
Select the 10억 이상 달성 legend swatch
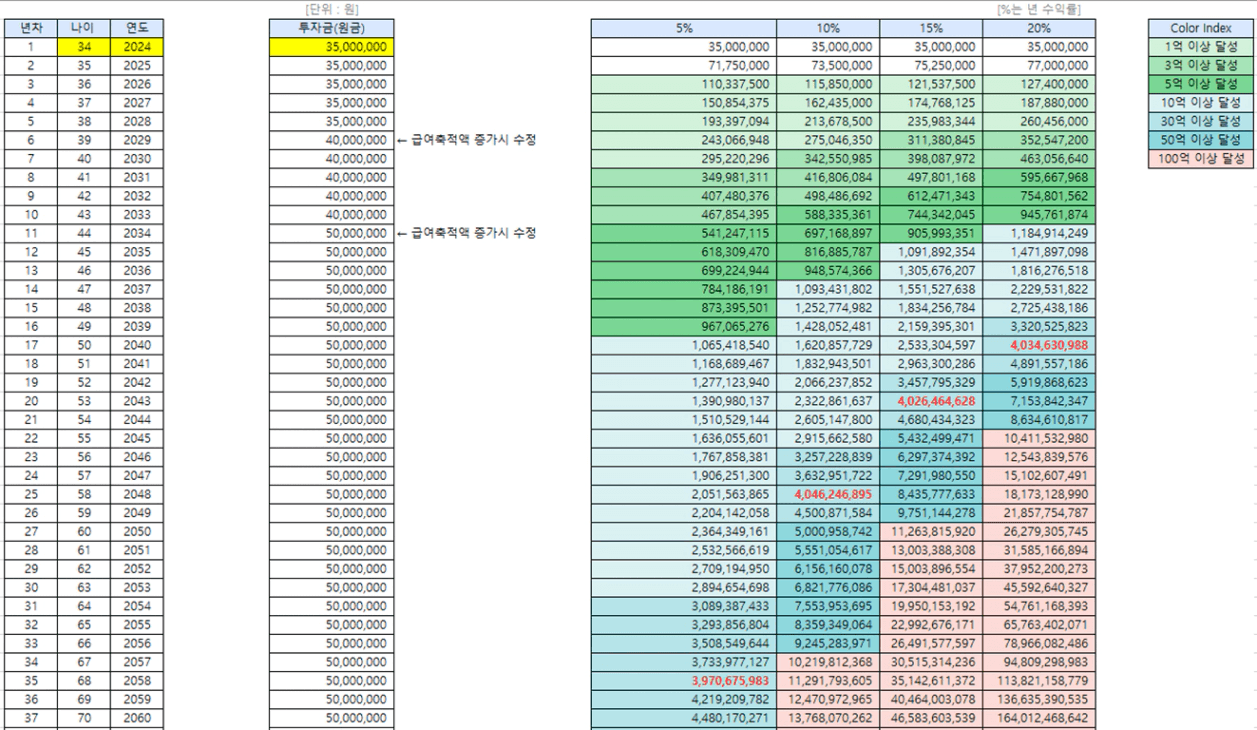1201,103
